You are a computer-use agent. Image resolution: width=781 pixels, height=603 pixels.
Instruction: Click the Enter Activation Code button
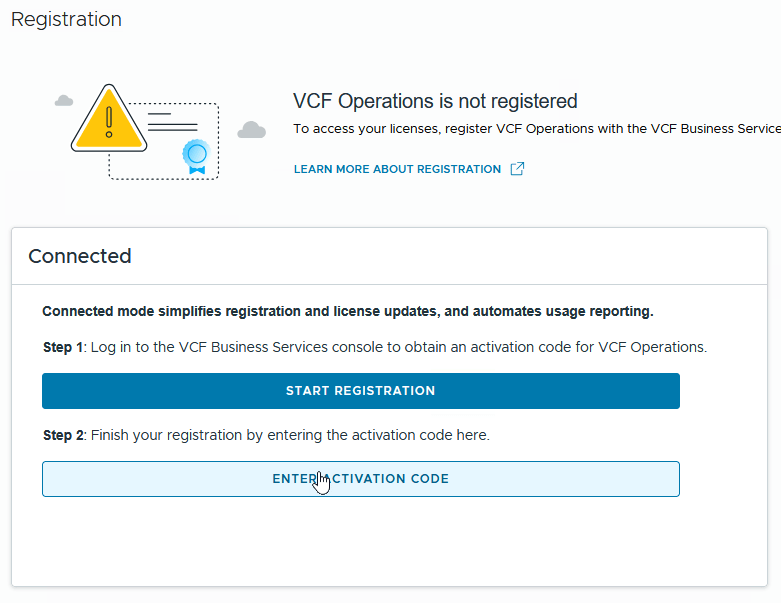(x=360, y=479)
